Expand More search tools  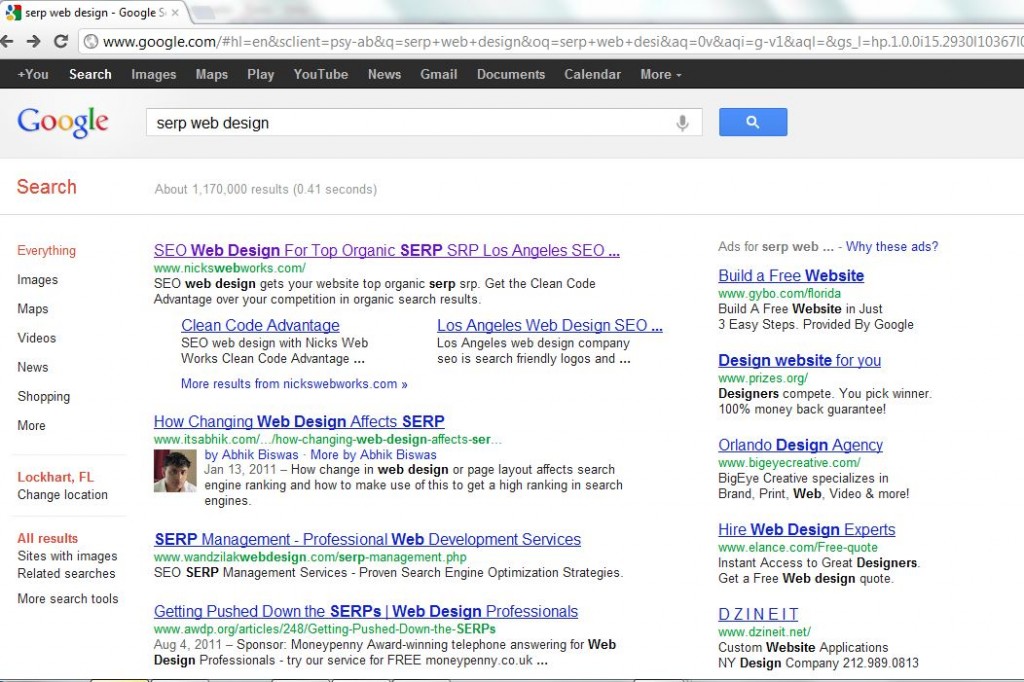tap(68, 599)
